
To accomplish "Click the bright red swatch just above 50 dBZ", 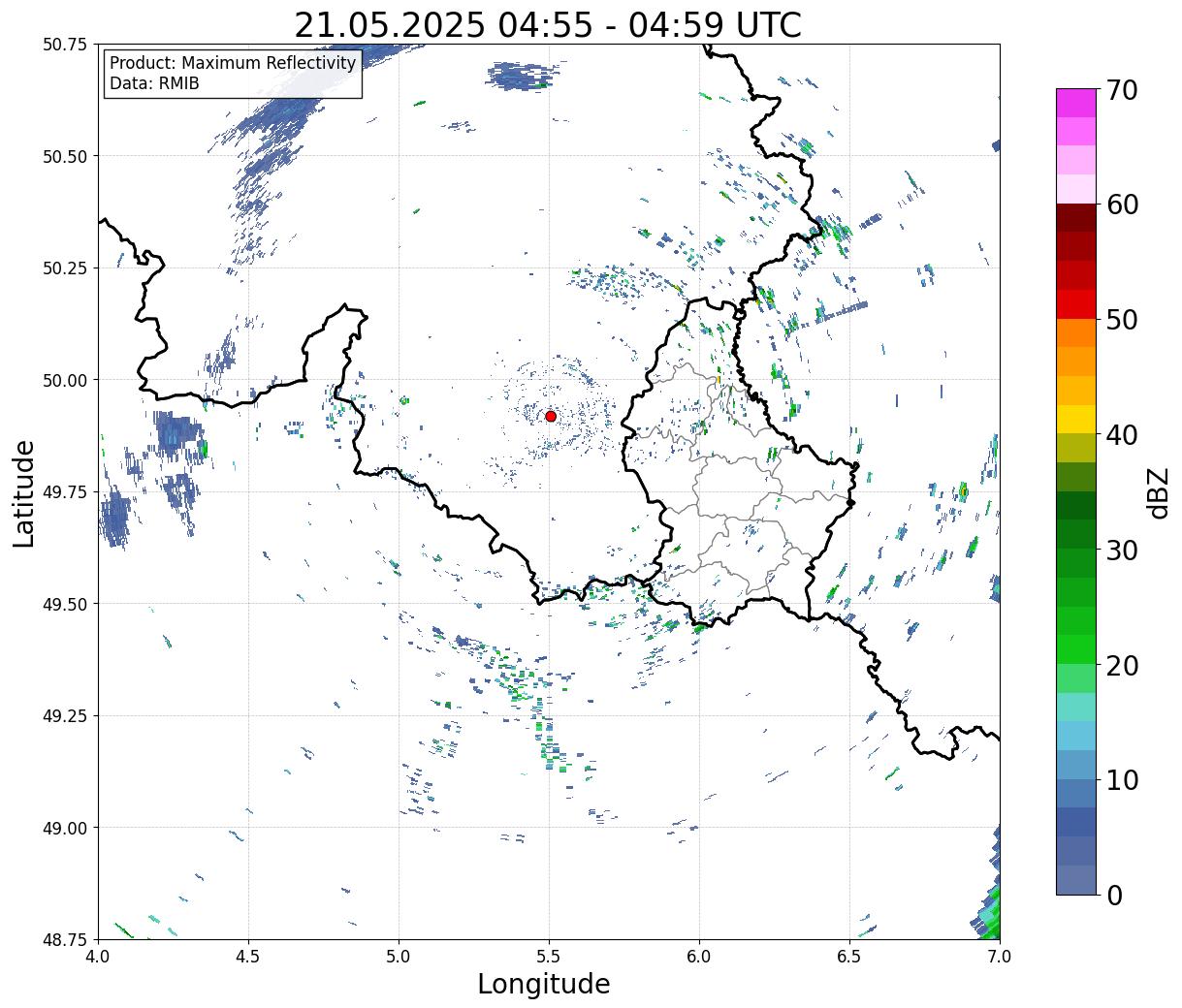I will [1076, 304].
